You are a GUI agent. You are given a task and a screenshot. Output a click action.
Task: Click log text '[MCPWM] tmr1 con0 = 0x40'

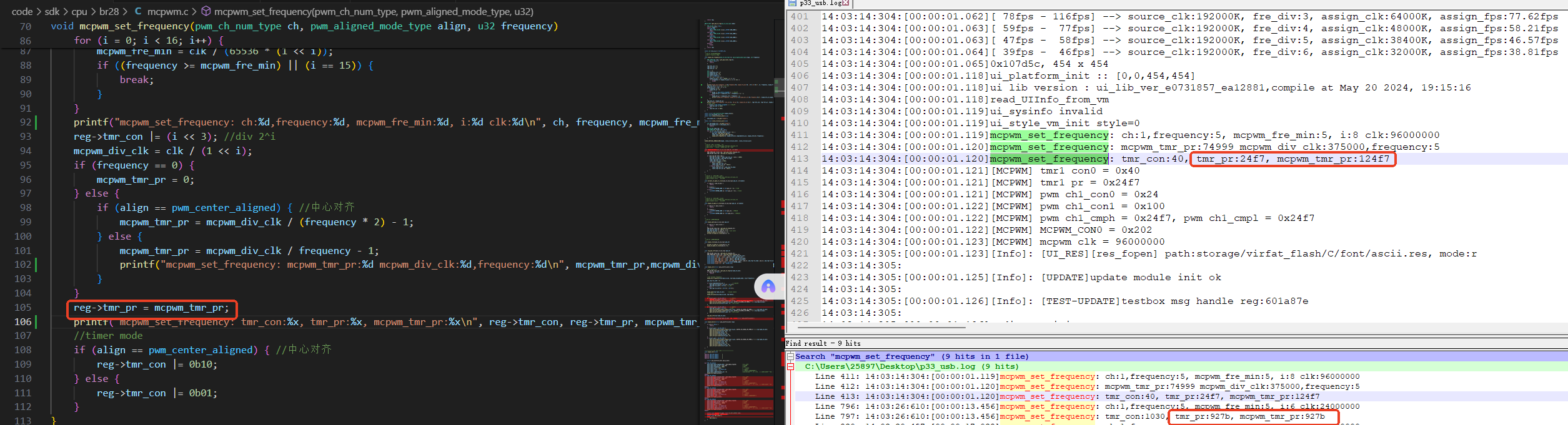point(1066,170)
